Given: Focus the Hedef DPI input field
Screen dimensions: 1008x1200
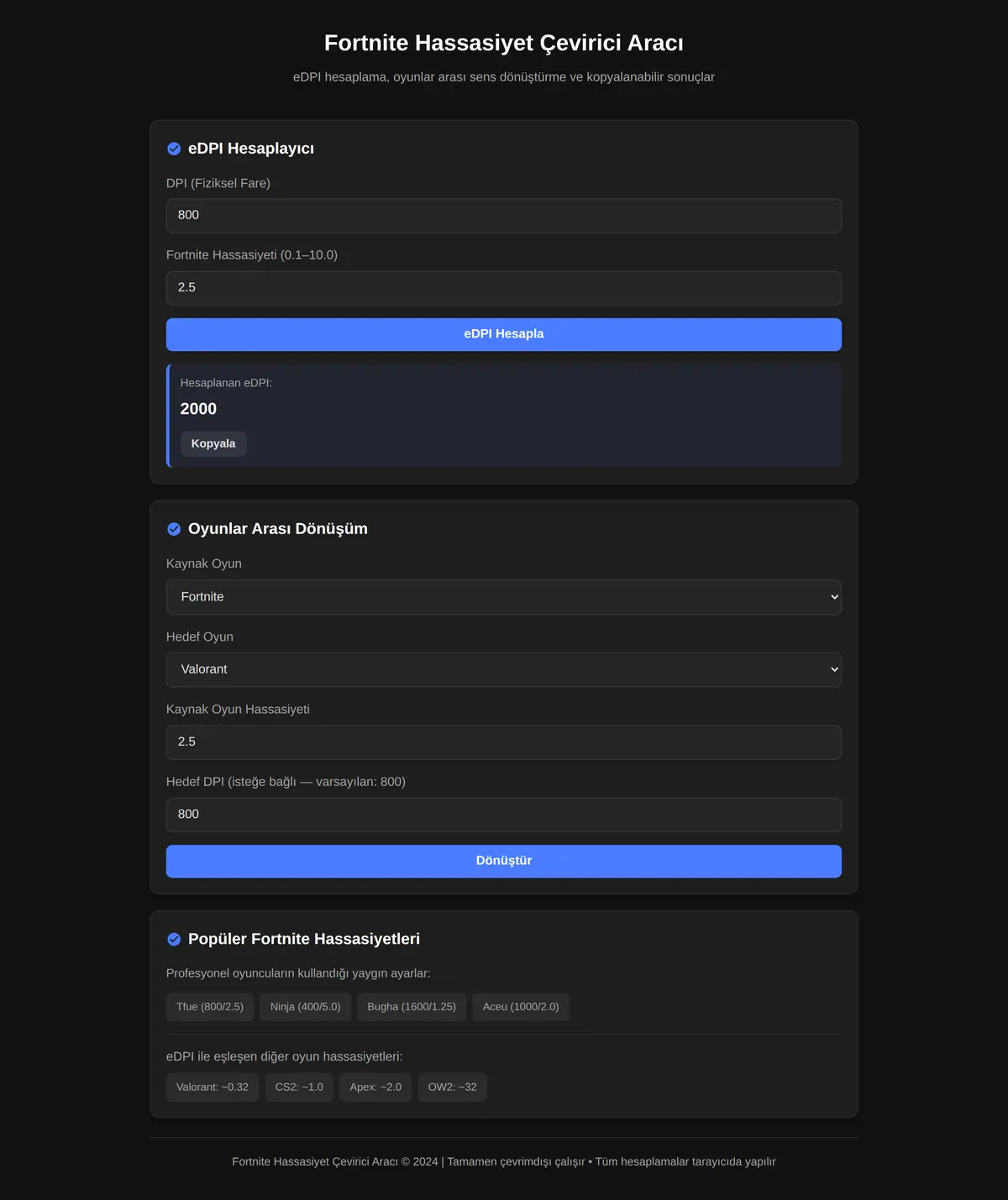Looking at the screenshot, I should pos(504,815).
